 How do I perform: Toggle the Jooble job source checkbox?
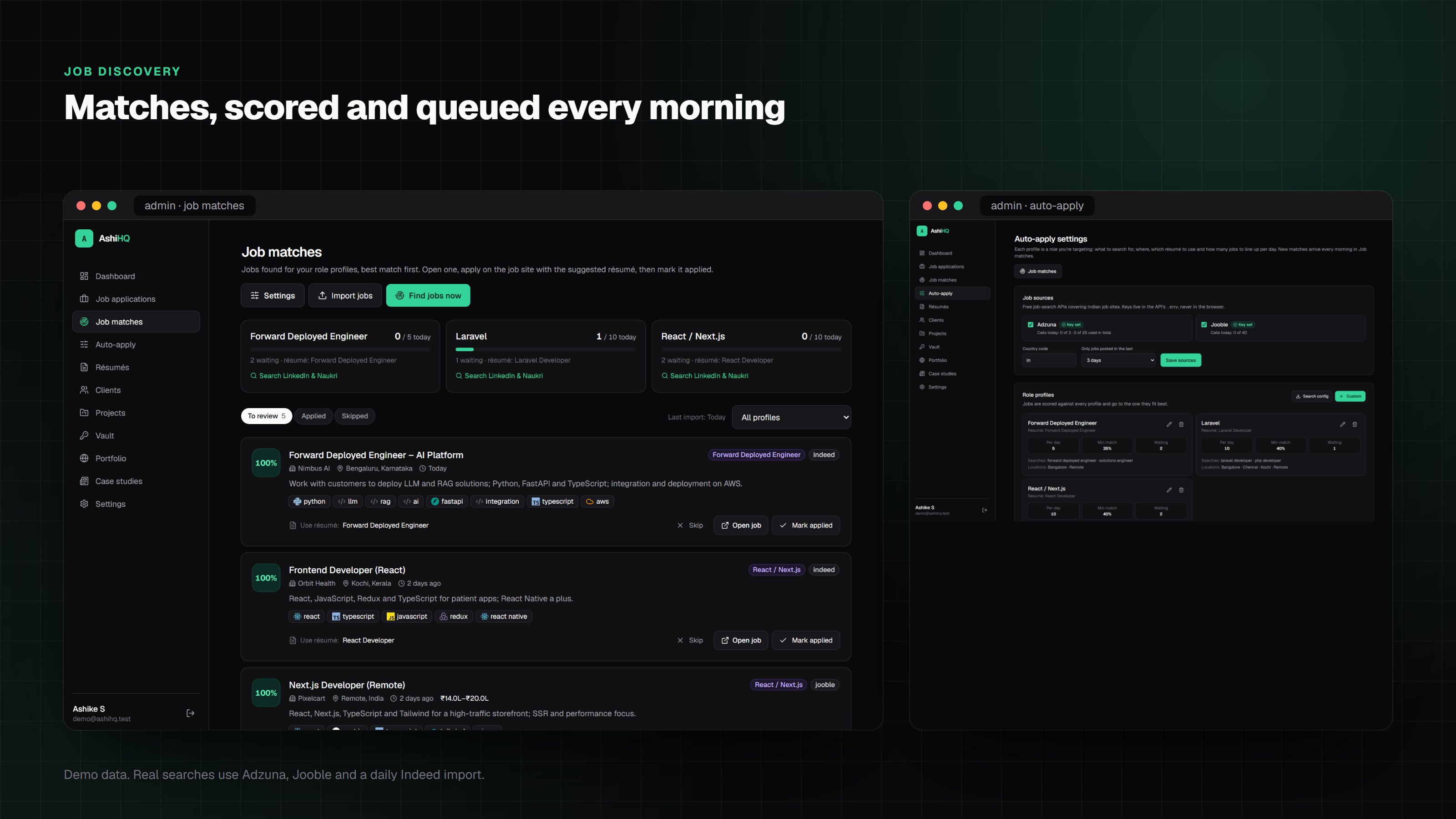click(1204, 324)
